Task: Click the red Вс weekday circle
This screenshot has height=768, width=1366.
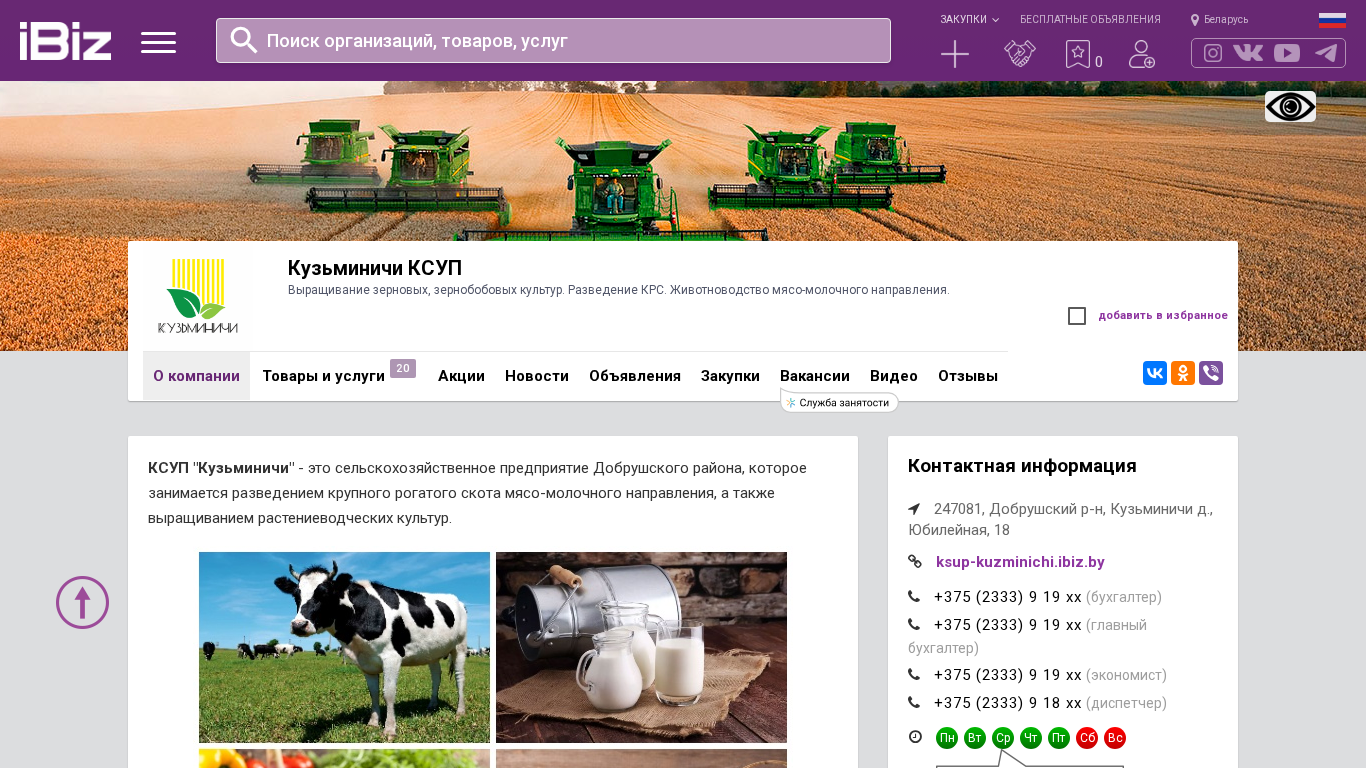Action: coord(1115,738)
